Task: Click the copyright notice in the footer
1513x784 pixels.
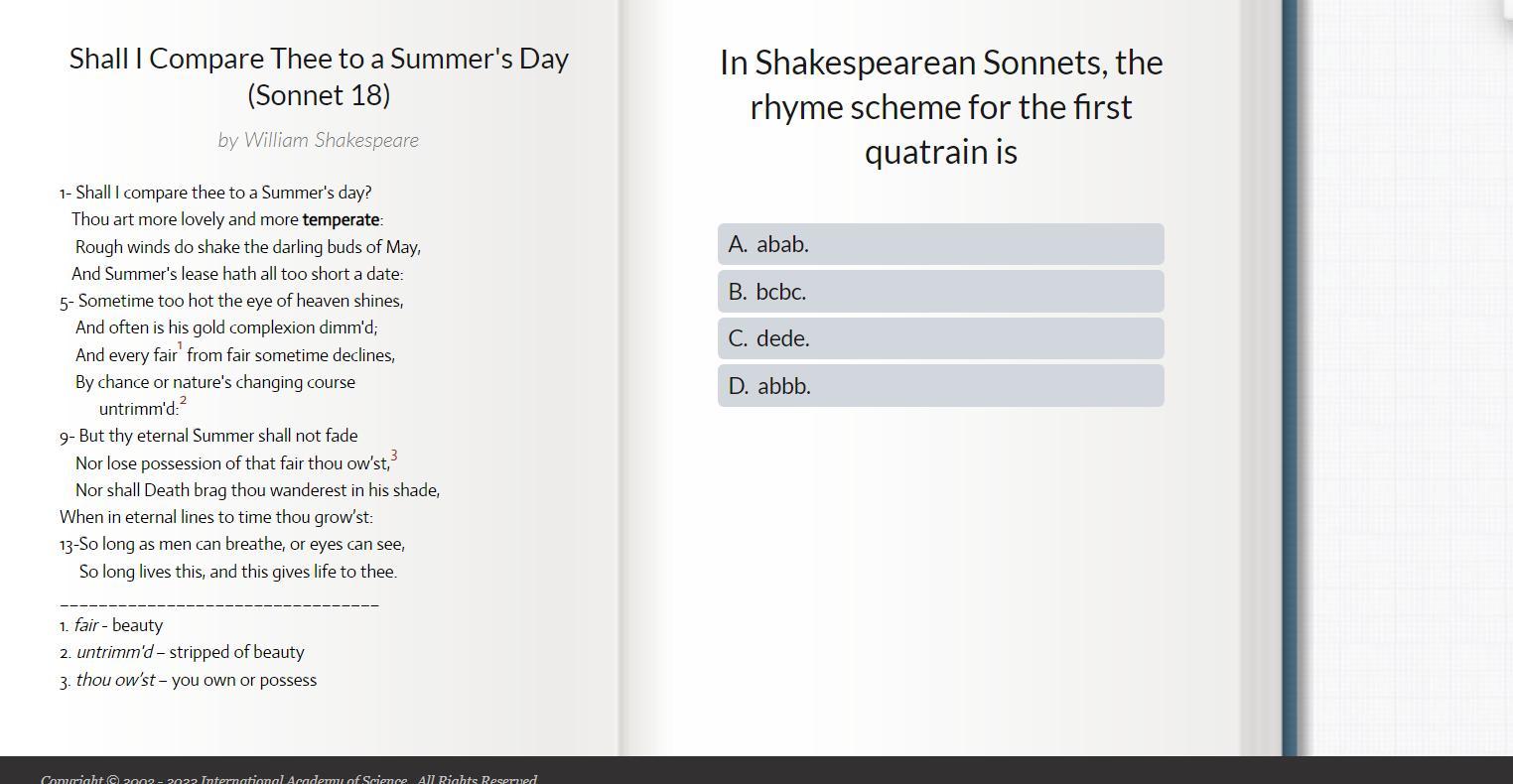Action: pos(288,779)
